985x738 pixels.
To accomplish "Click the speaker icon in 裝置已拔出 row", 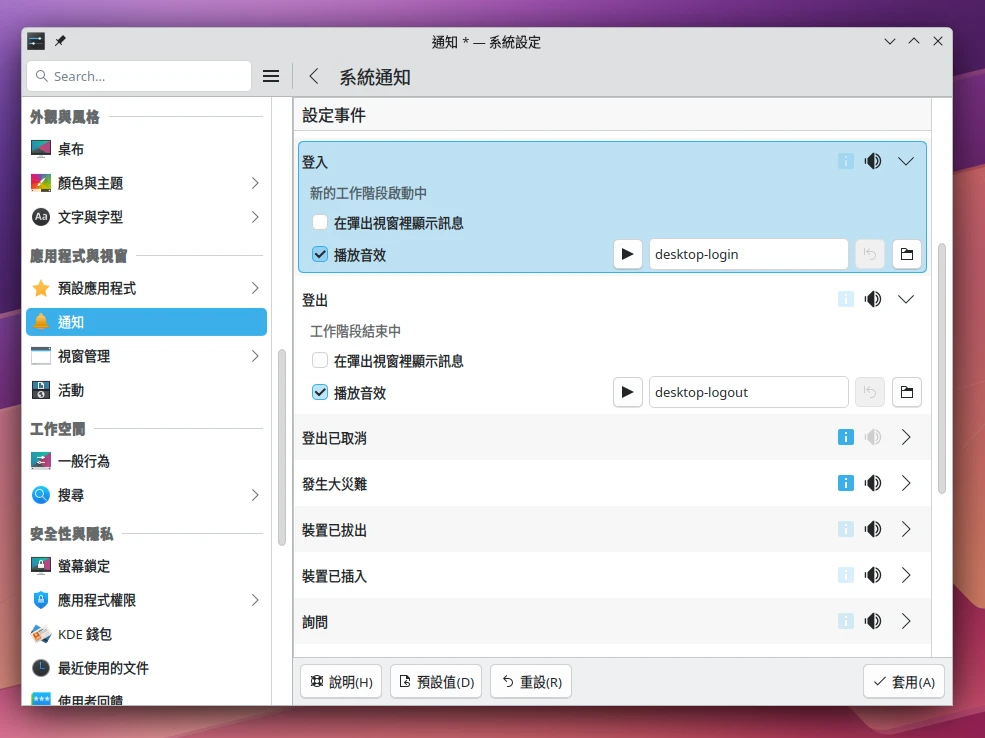I will coord(873,529).
